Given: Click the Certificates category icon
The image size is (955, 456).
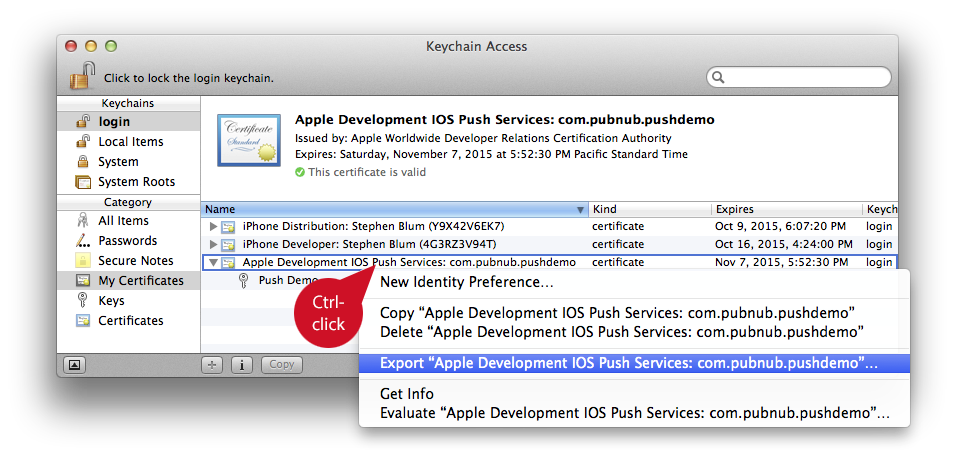Looking at the screenshot, I should click(83, 321).
